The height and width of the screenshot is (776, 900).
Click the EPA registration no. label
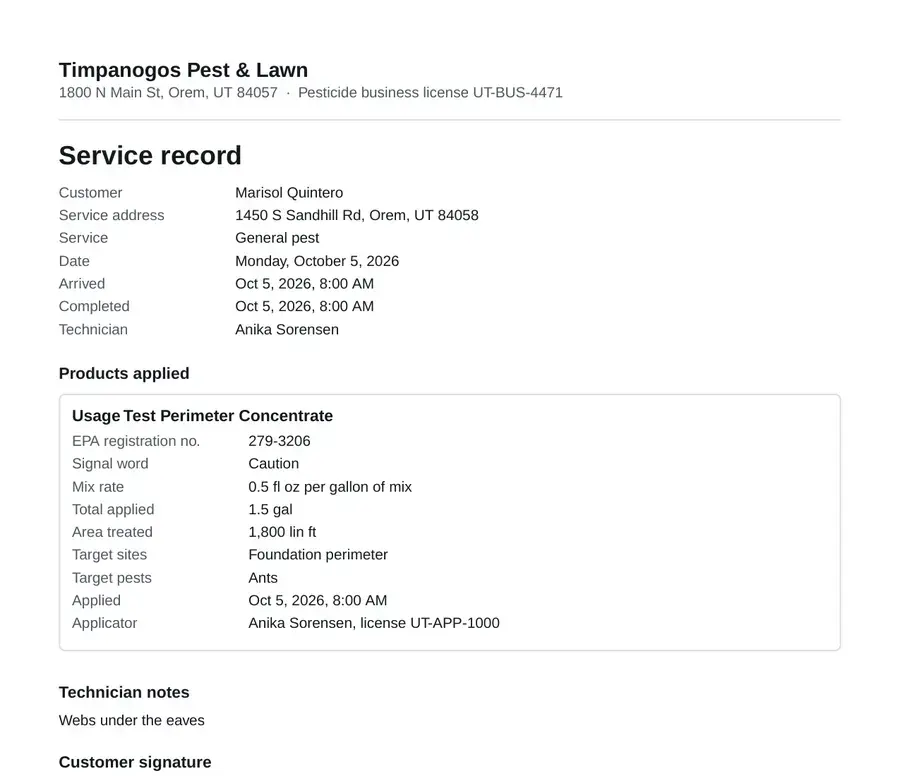point(136,441)
